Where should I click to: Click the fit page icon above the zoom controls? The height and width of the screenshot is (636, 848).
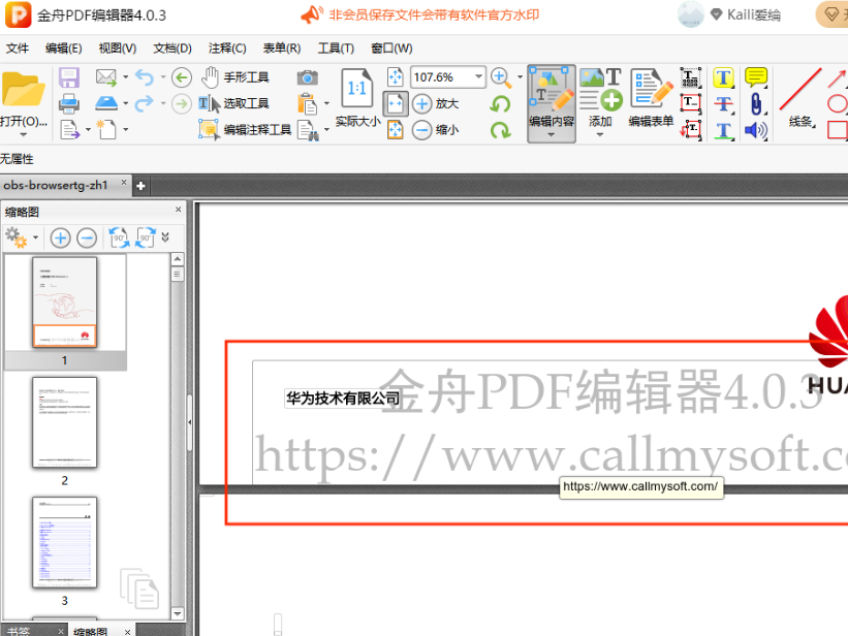click(x=395, y=77)
